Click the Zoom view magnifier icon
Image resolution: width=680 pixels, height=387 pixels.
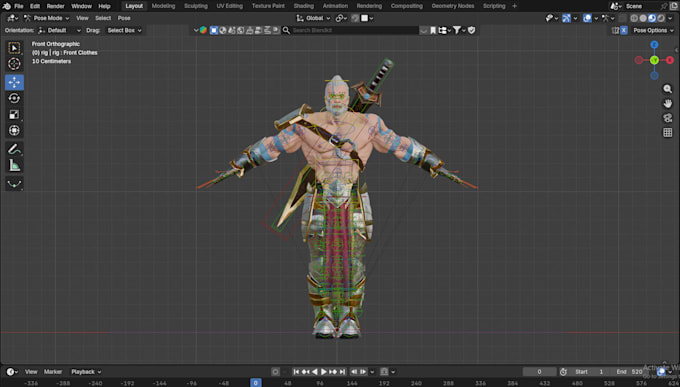(x=667, y=89)
